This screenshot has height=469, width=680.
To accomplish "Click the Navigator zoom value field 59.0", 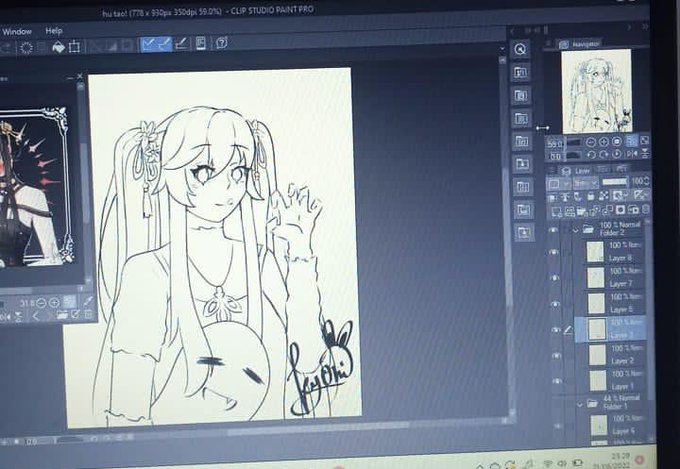I will pos(555,143).
